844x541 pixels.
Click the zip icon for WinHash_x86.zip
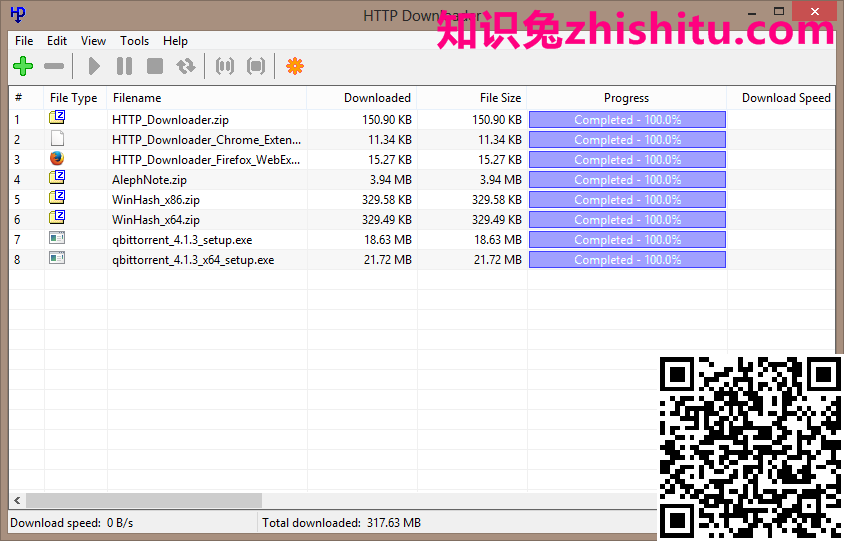point(57,197)
